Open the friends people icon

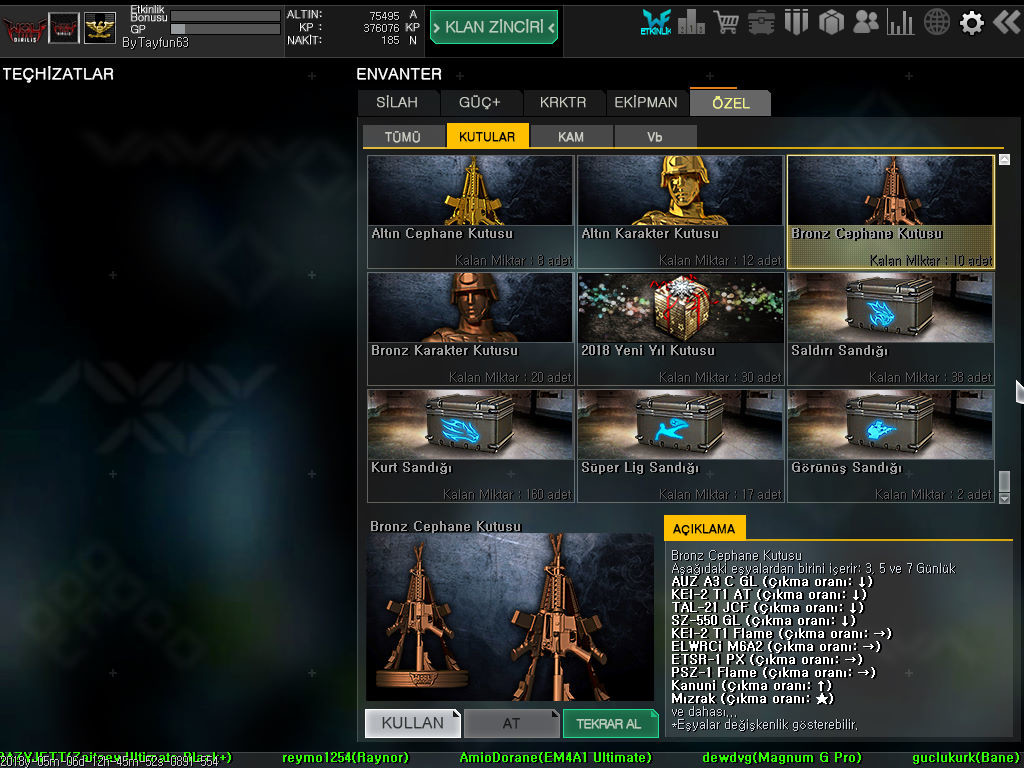(x=866, y=23)
